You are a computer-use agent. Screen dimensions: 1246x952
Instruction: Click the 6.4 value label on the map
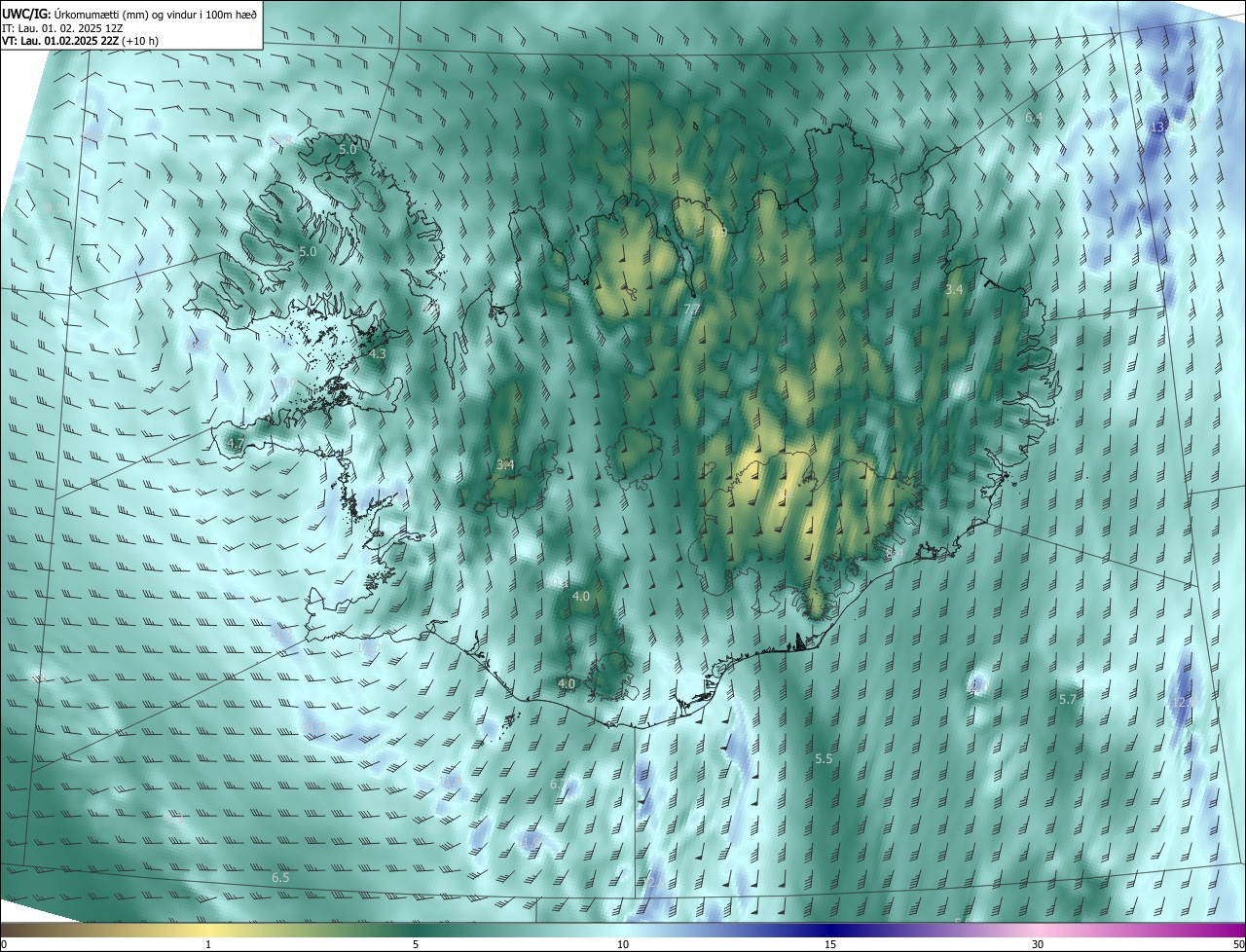point(1034,118)
